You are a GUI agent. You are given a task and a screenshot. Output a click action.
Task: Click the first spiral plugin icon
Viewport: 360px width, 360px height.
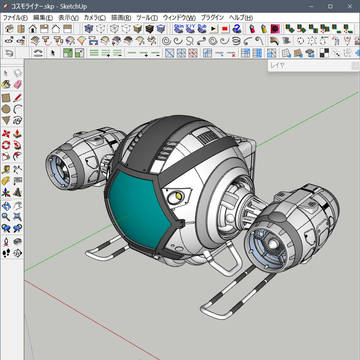(166, 41)
